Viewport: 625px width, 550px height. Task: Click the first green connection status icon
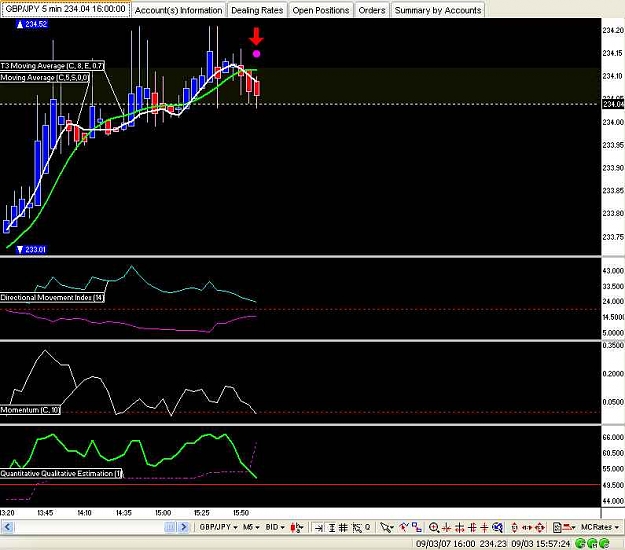(x=580, y=543)
